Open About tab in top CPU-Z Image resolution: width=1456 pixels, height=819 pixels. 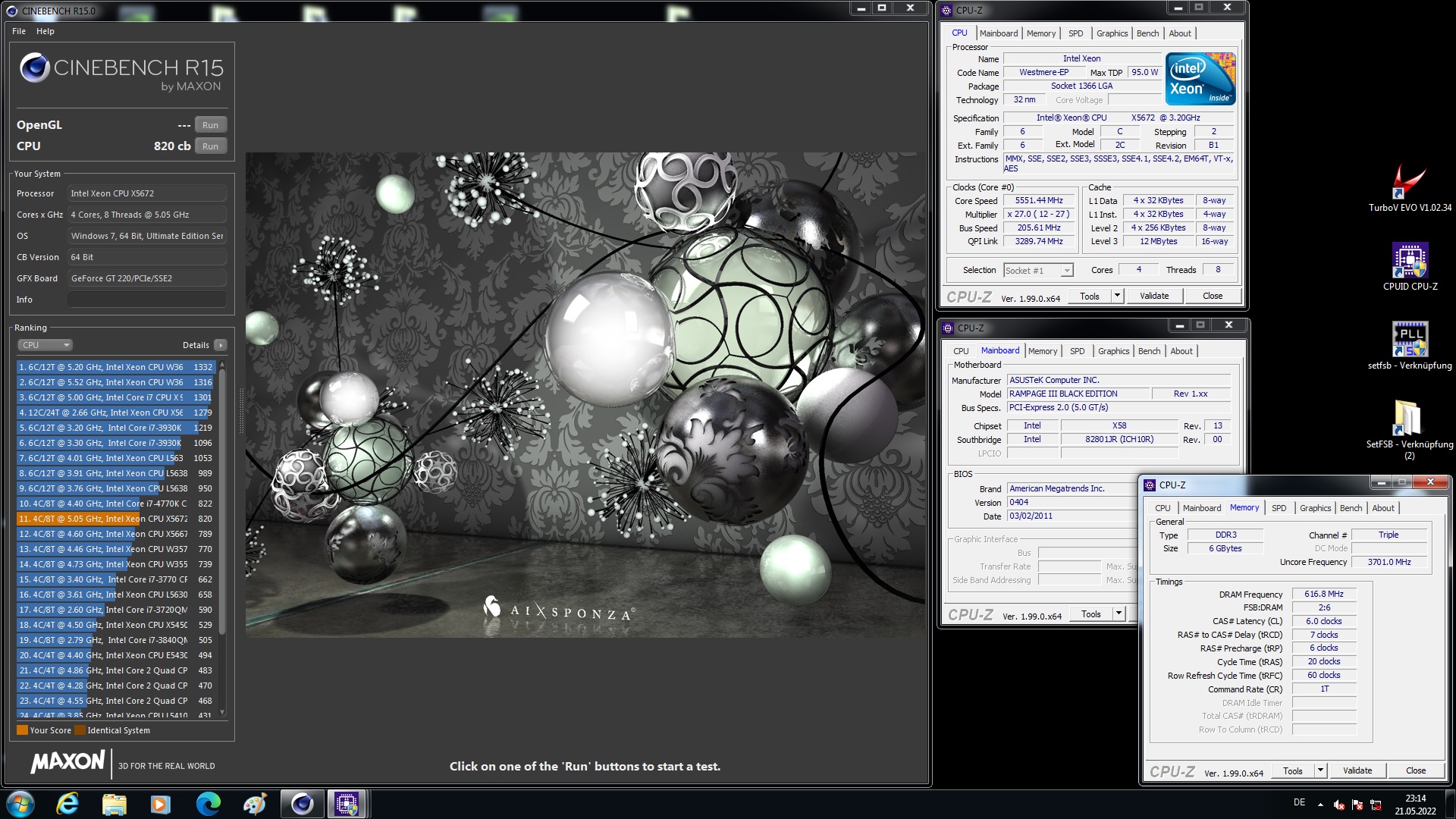(1179, 33)
